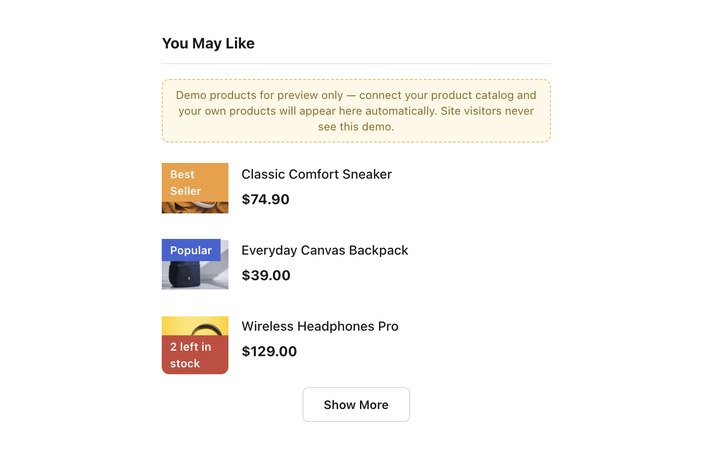
Task: Click the yellow top of the headphones thumbnail
Action: click(195, 326)
